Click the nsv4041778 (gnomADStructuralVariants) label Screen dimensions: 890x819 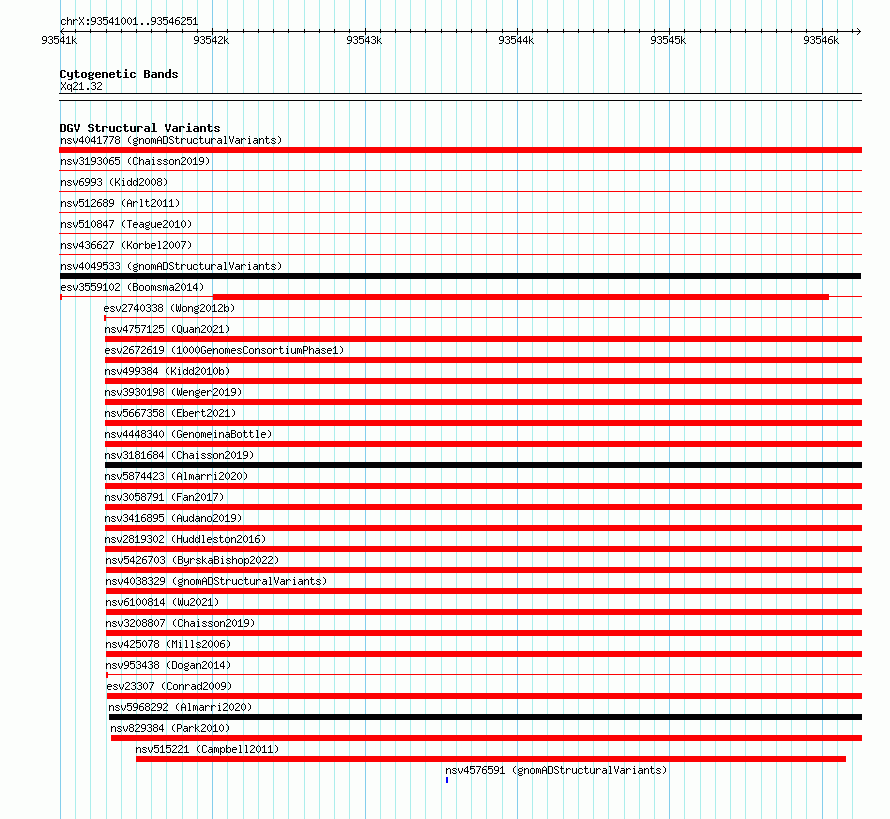pos(171,140)
